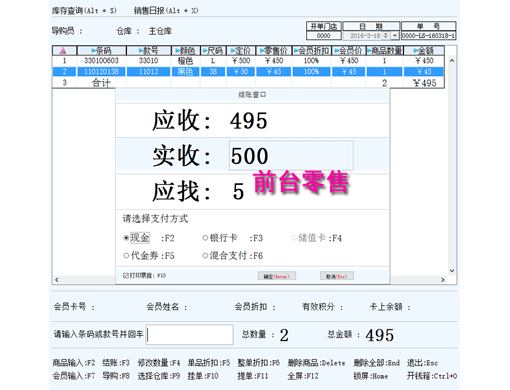Sort by 零售价 column header
Viewport: 510px width, 390px height.
274,51
